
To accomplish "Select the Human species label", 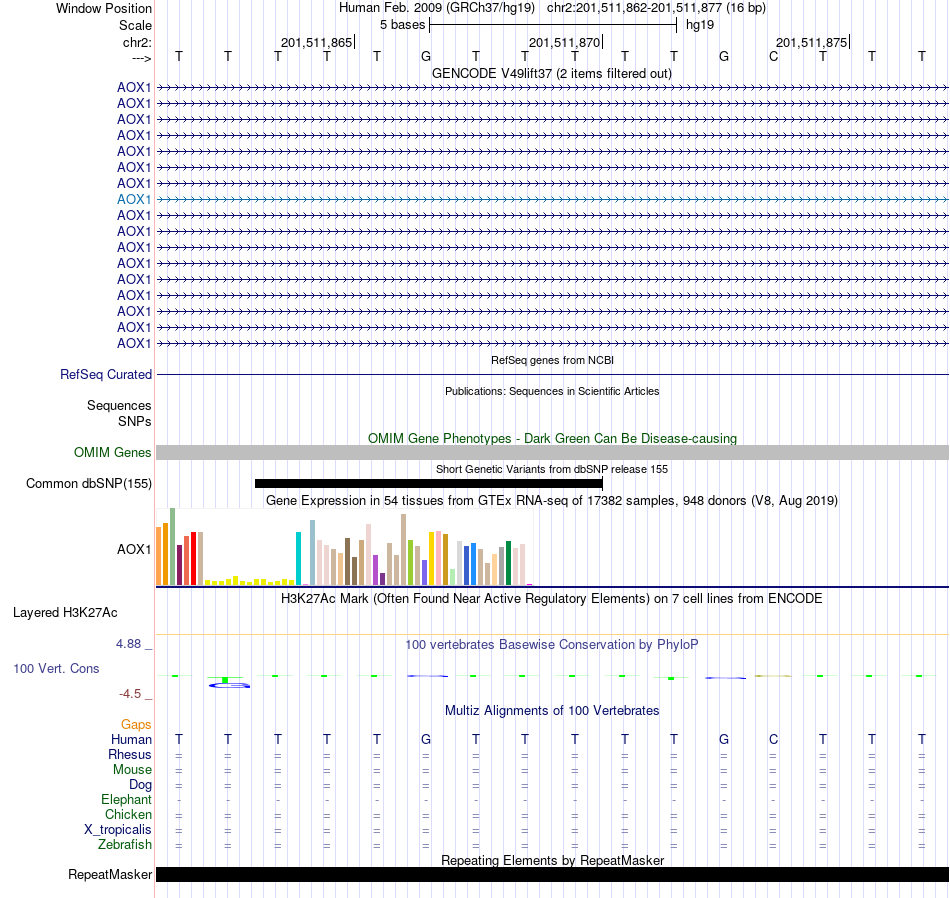I will pos(131,740).
